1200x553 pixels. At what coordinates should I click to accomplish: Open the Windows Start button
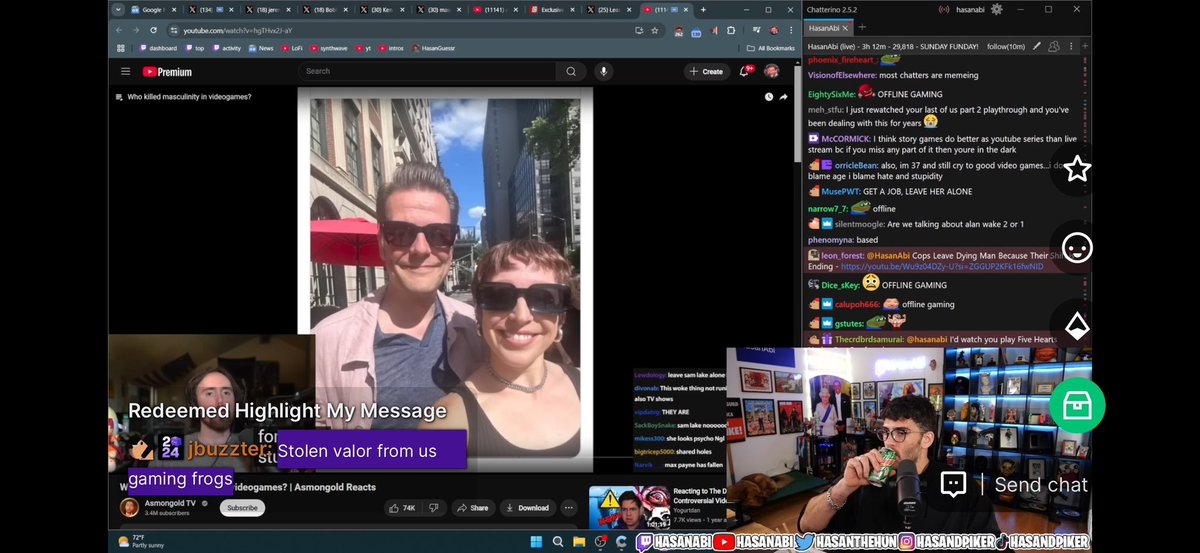coord(536,541)
